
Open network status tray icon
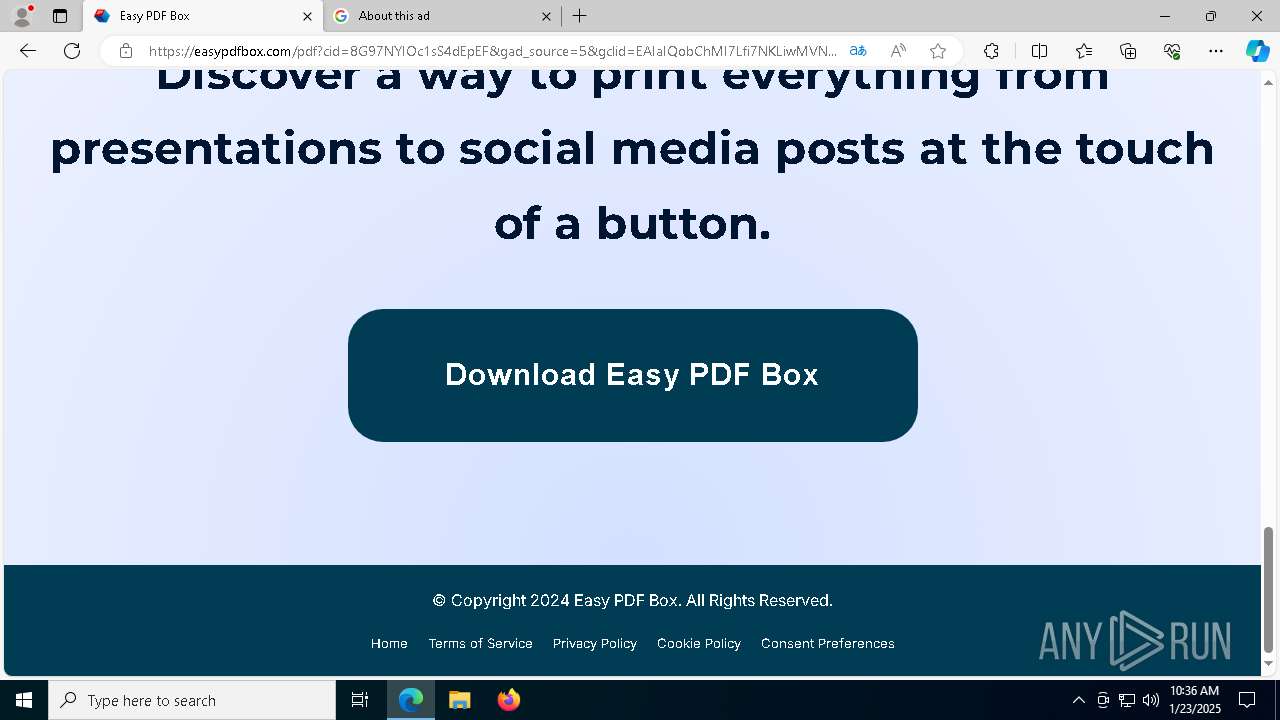click(x=1127, y=700)
